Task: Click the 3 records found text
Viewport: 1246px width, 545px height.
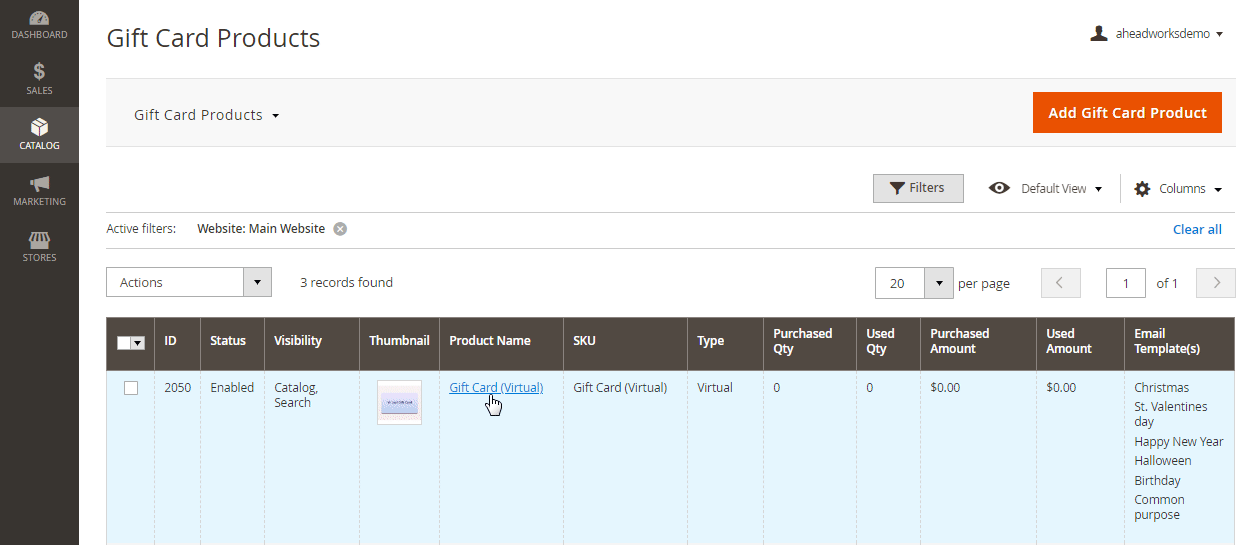Action: [346, 283]
